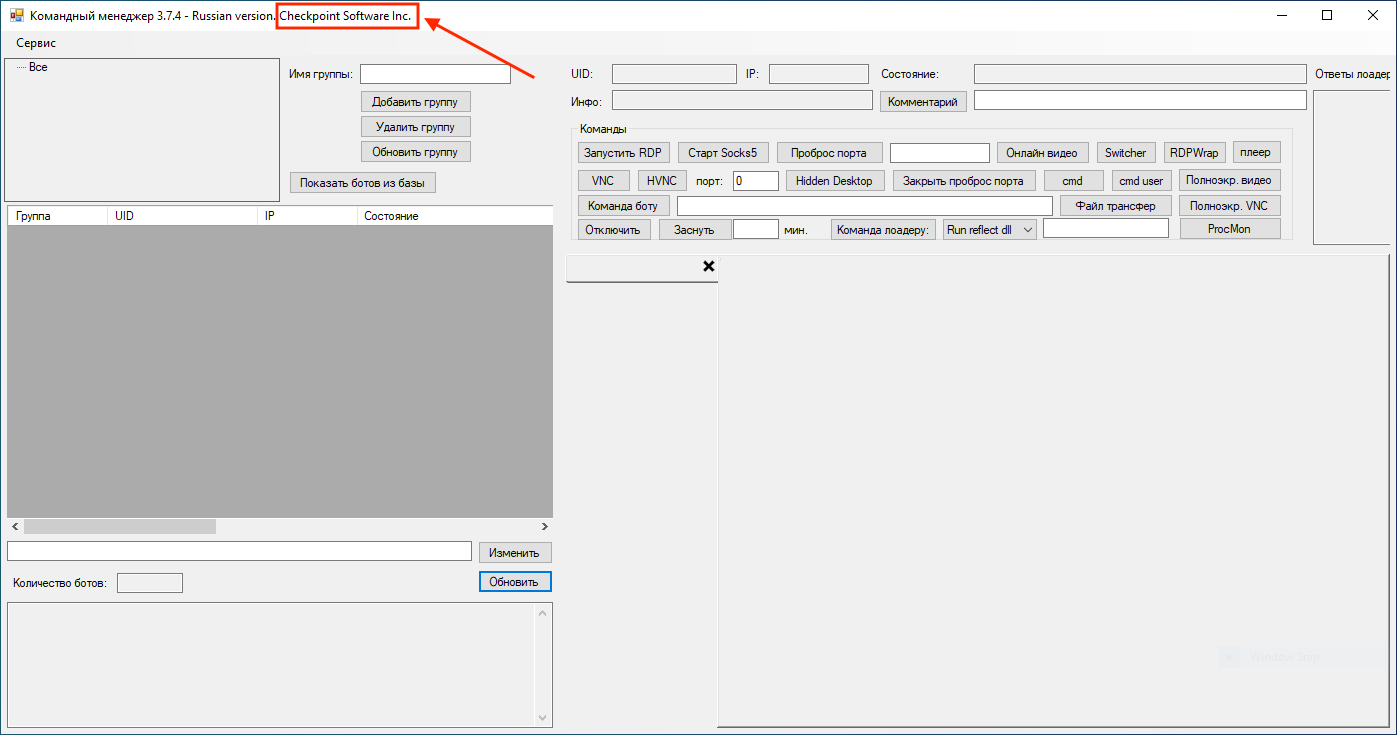Click the Инфо text field
Screen dimensions: 1397x735
click(x=742, y=100)
